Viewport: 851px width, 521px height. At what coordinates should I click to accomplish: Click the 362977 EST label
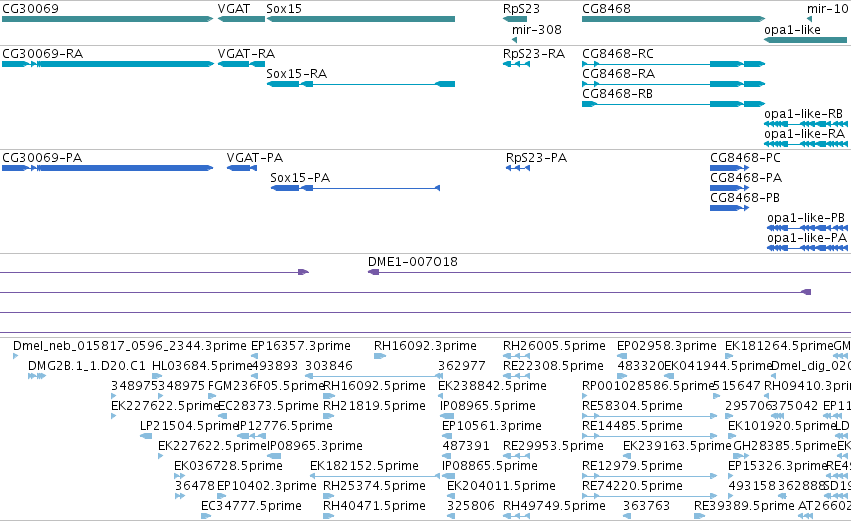point(462,366)
